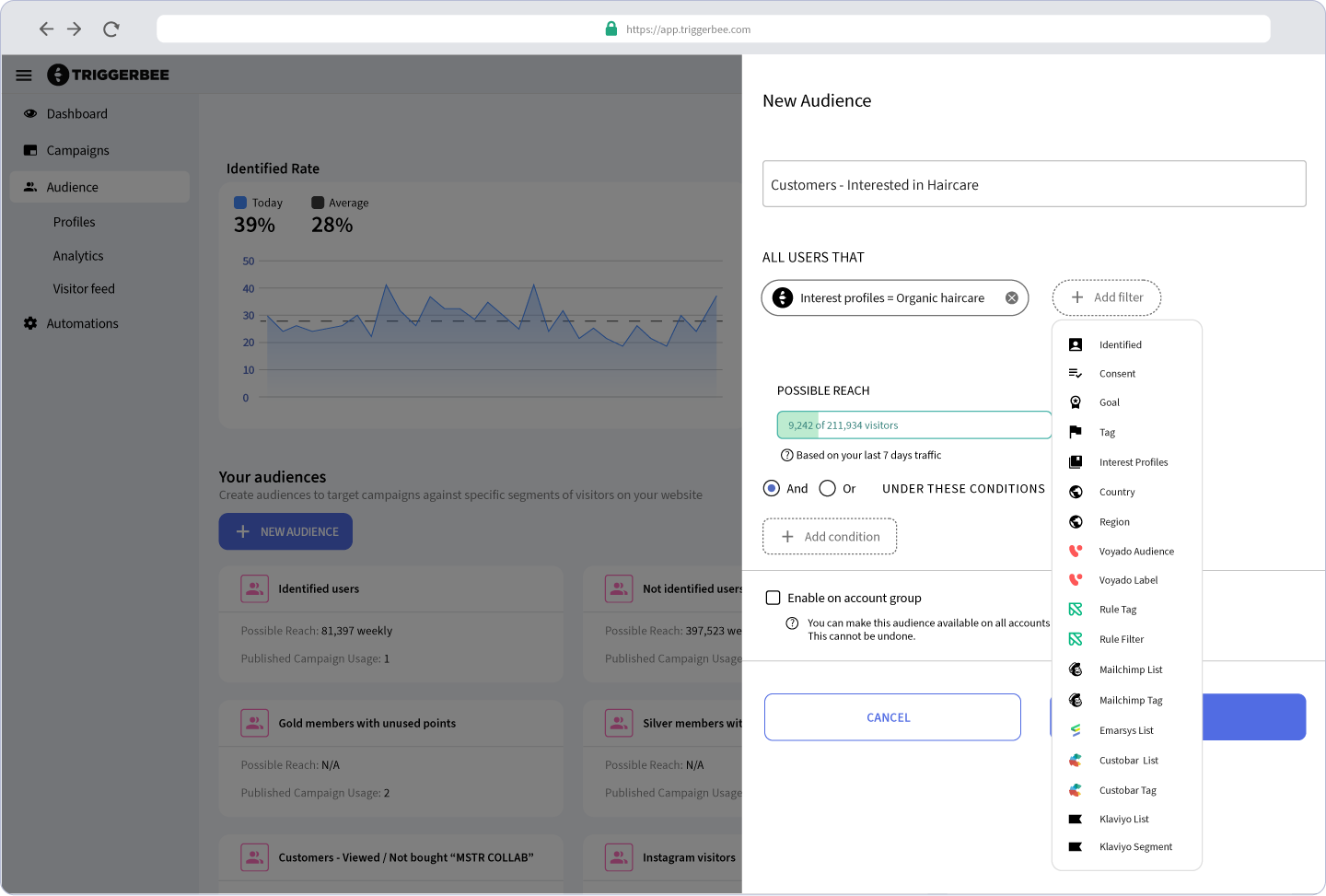Choose Emarsys List filter option
The width and height of the screenshot is (1326, 896).
coord(1125,730)
